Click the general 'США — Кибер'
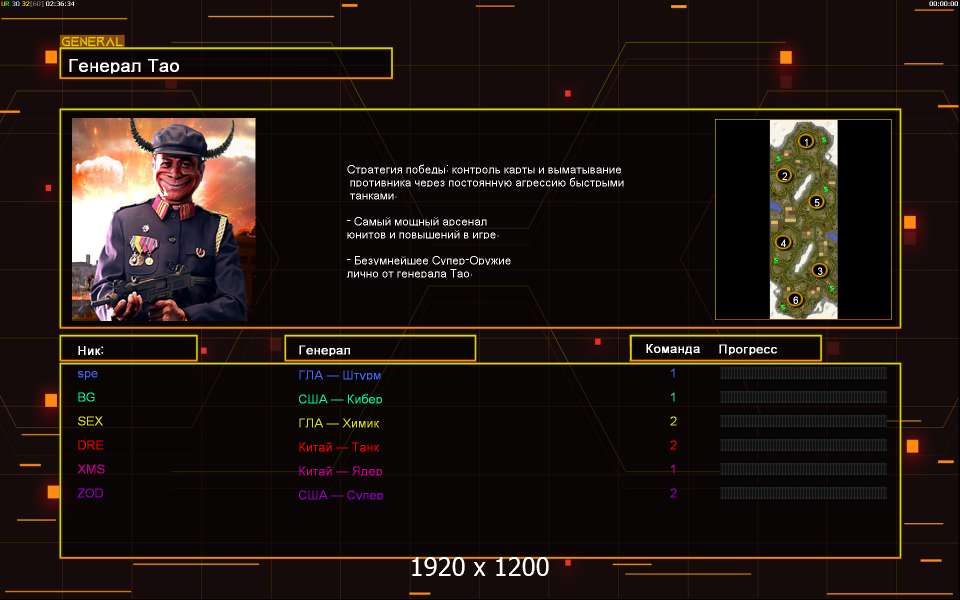The width and height of the screenshot is (960, 600). click(x=340, y=399)
